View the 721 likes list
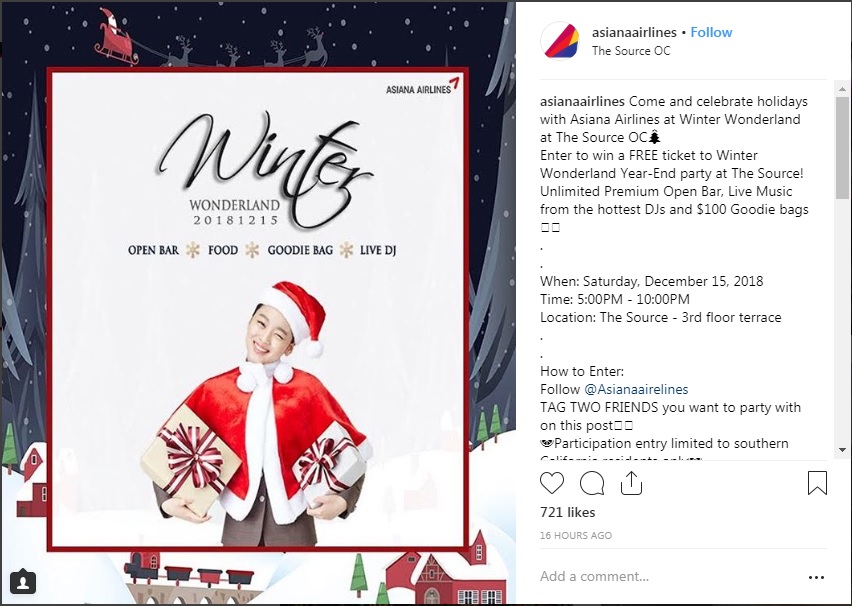This screenshot has height=606, width=852. click(x=567, y=513)
